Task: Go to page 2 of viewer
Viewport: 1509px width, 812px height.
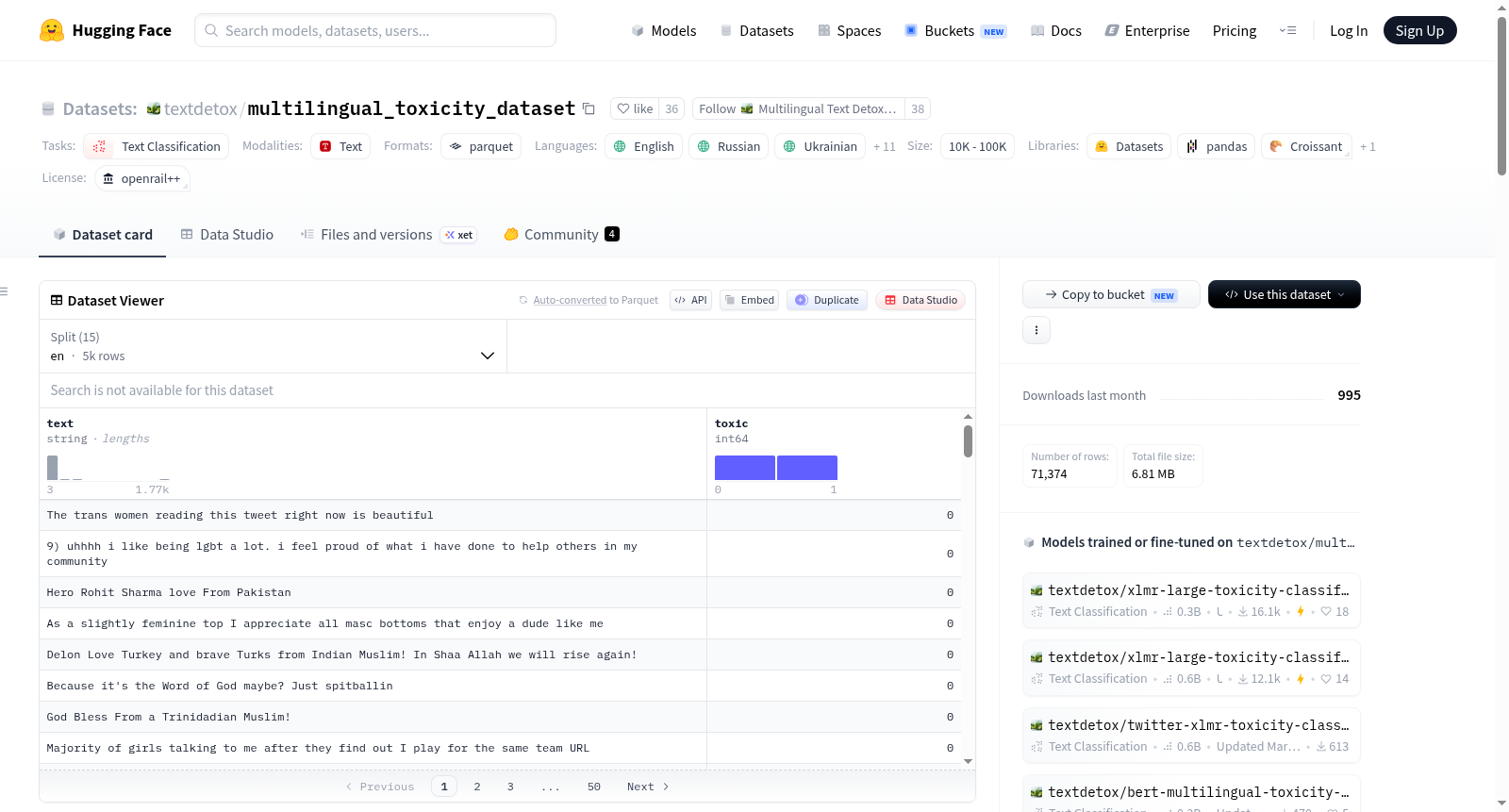Action: coord(477,787)
